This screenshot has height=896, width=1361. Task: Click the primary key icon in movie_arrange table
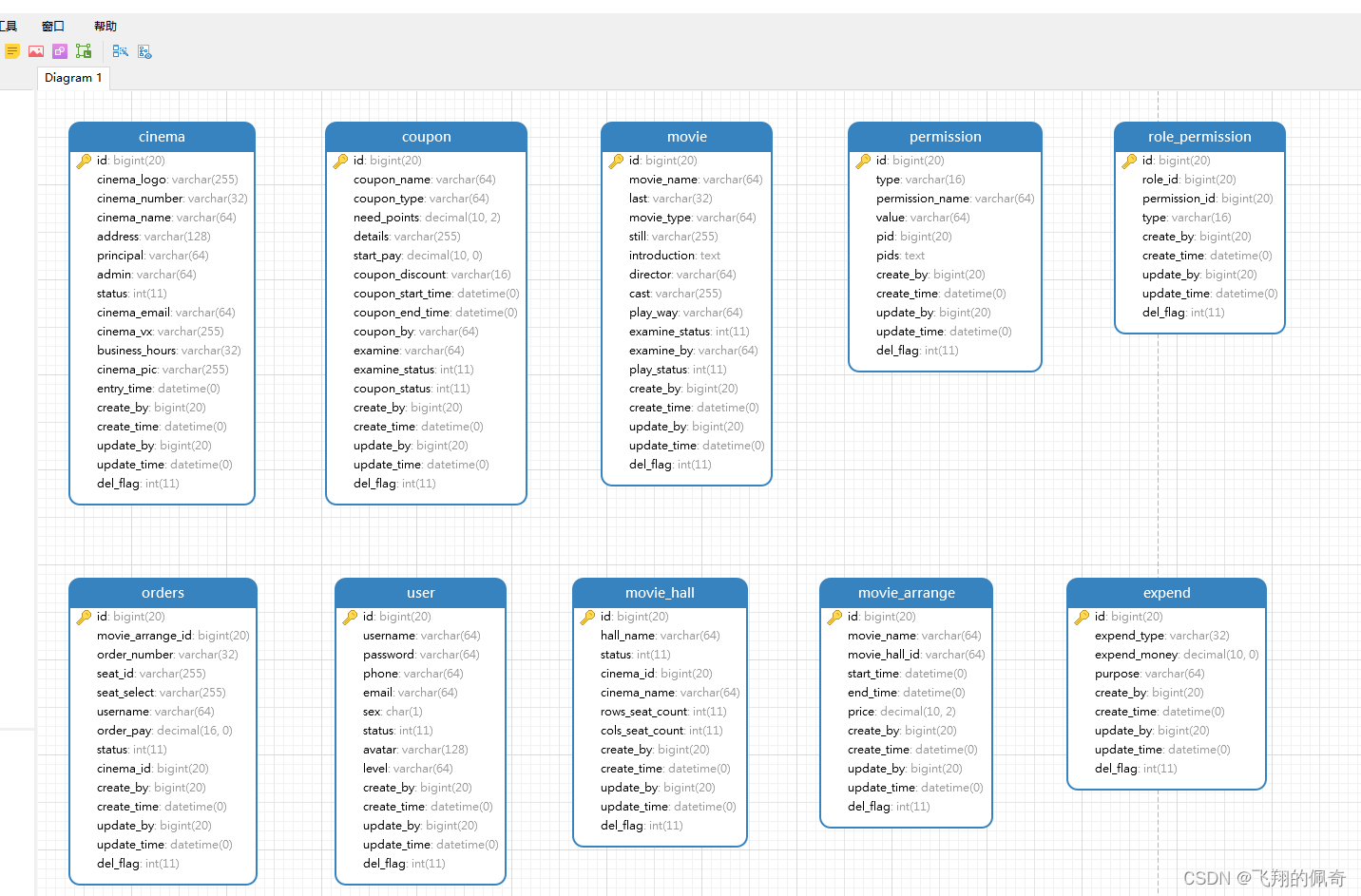(834, 617)
